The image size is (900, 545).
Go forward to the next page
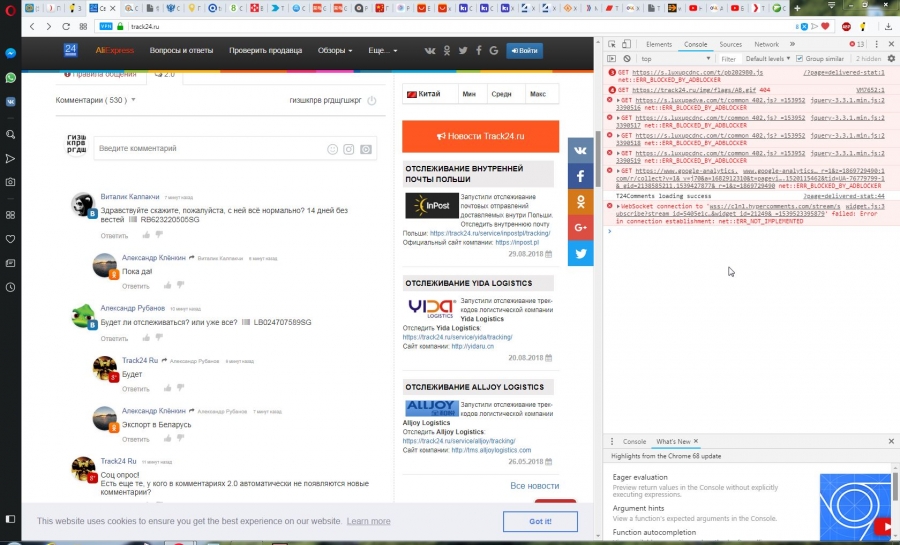tap(49, 26)
